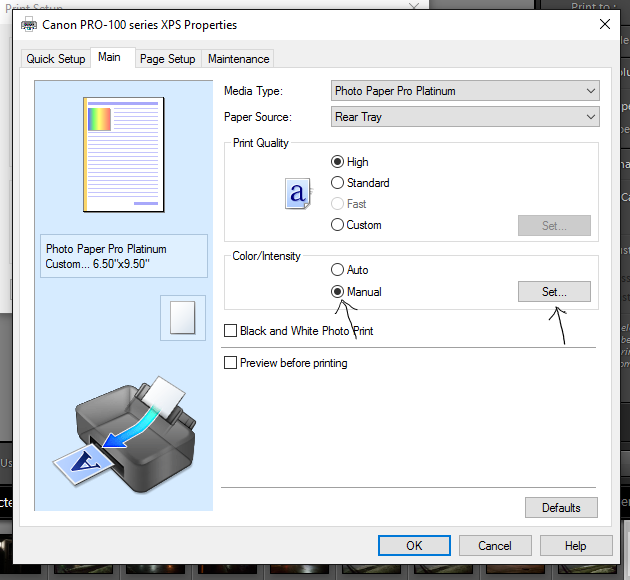This screenshot has height=580, width=630.
Task: Open the Page Setup tab
Action: 168,59
